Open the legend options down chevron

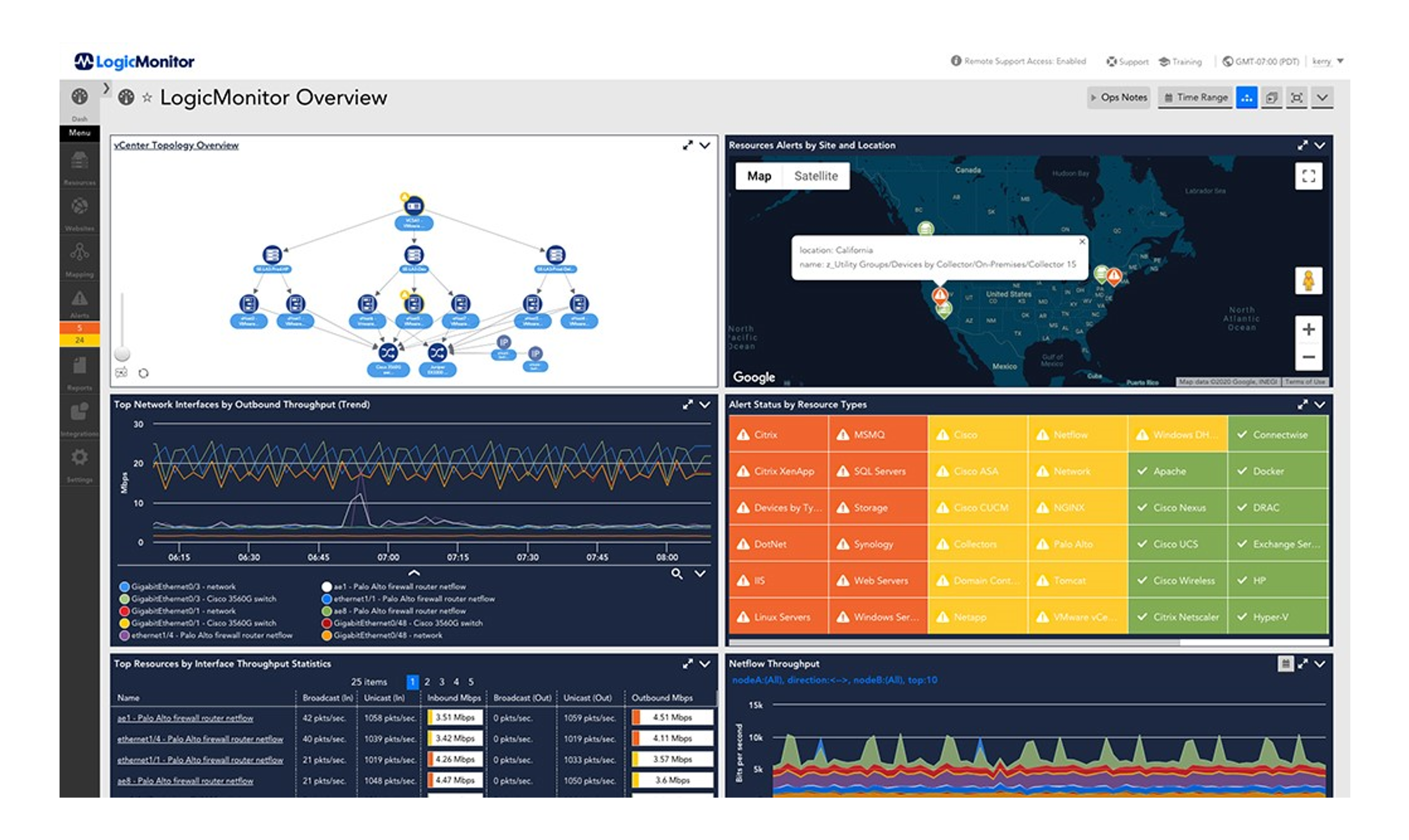[x=700, y=574]
